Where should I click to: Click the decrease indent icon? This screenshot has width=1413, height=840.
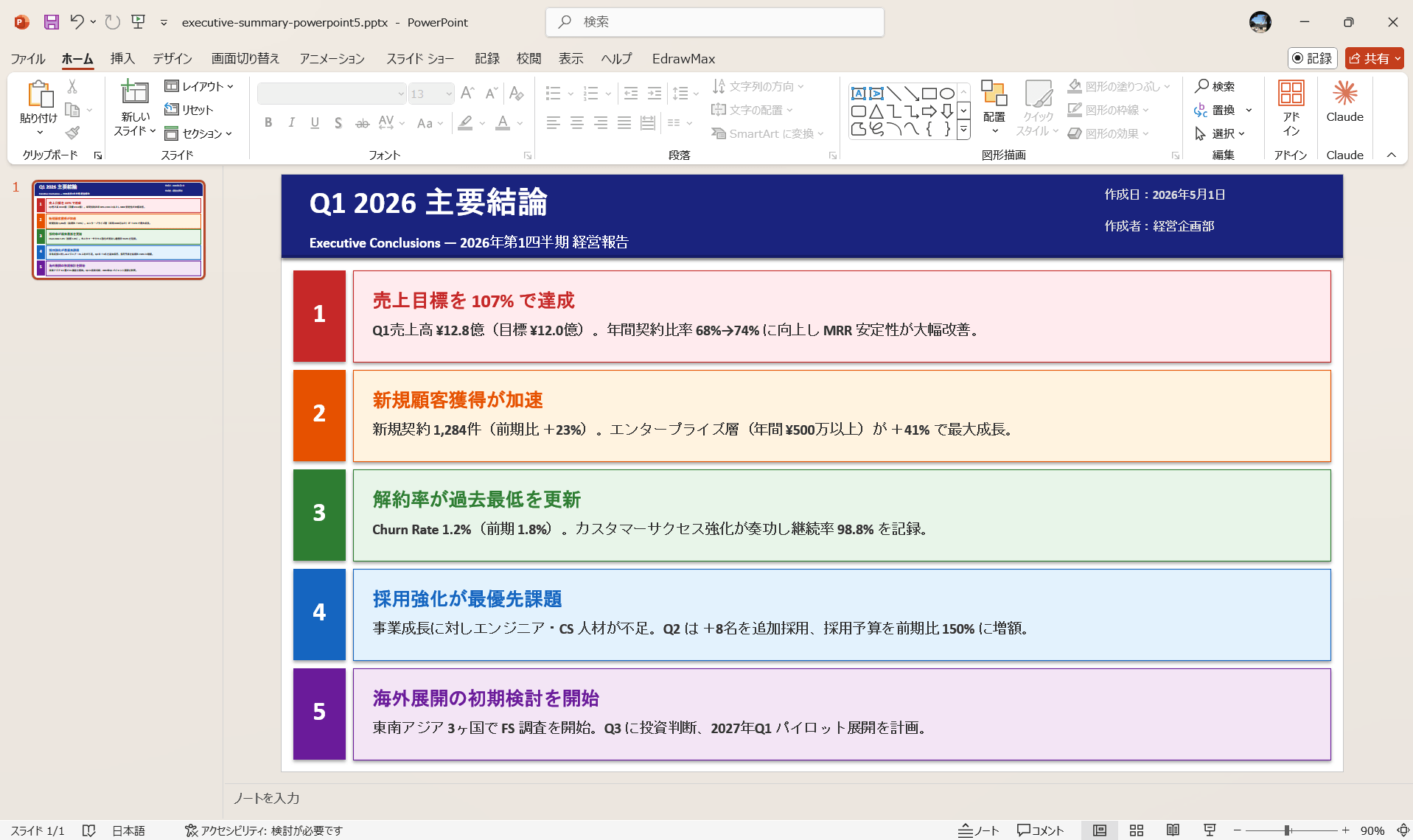631,94
